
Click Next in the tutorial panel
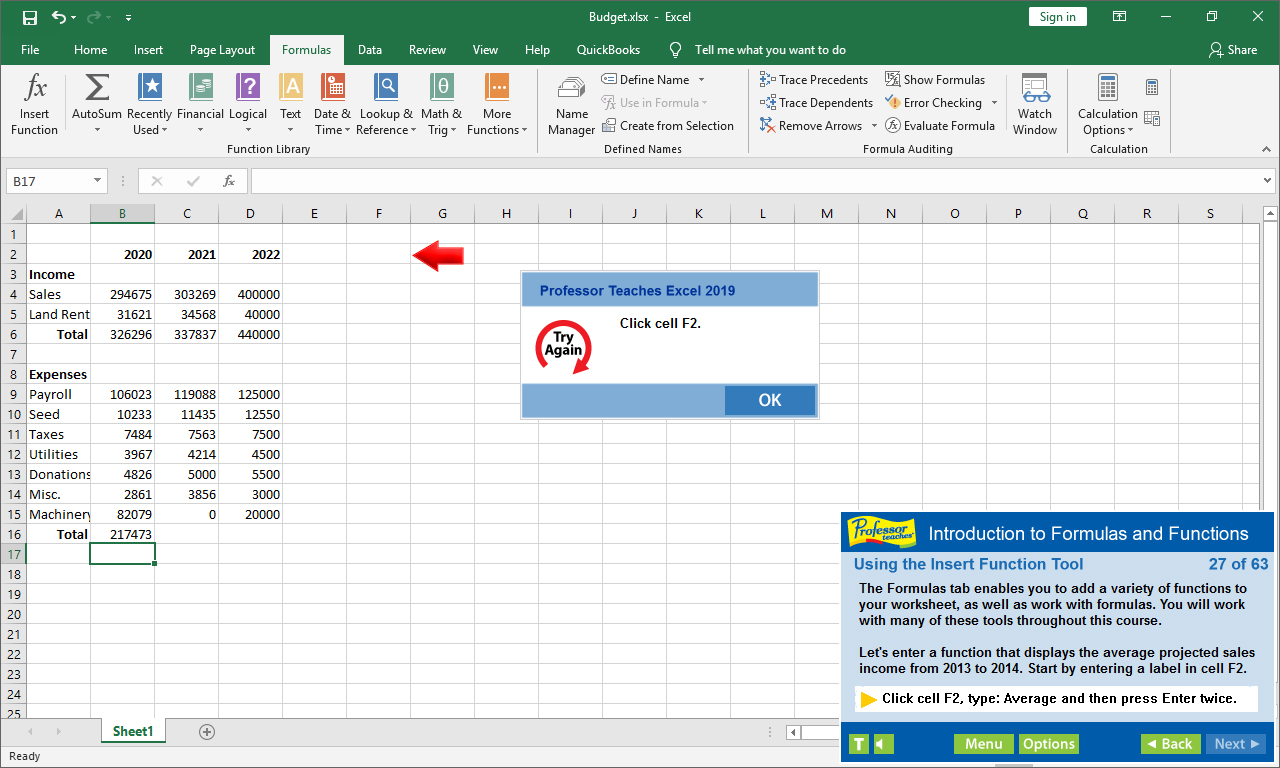coord(1235,743)
